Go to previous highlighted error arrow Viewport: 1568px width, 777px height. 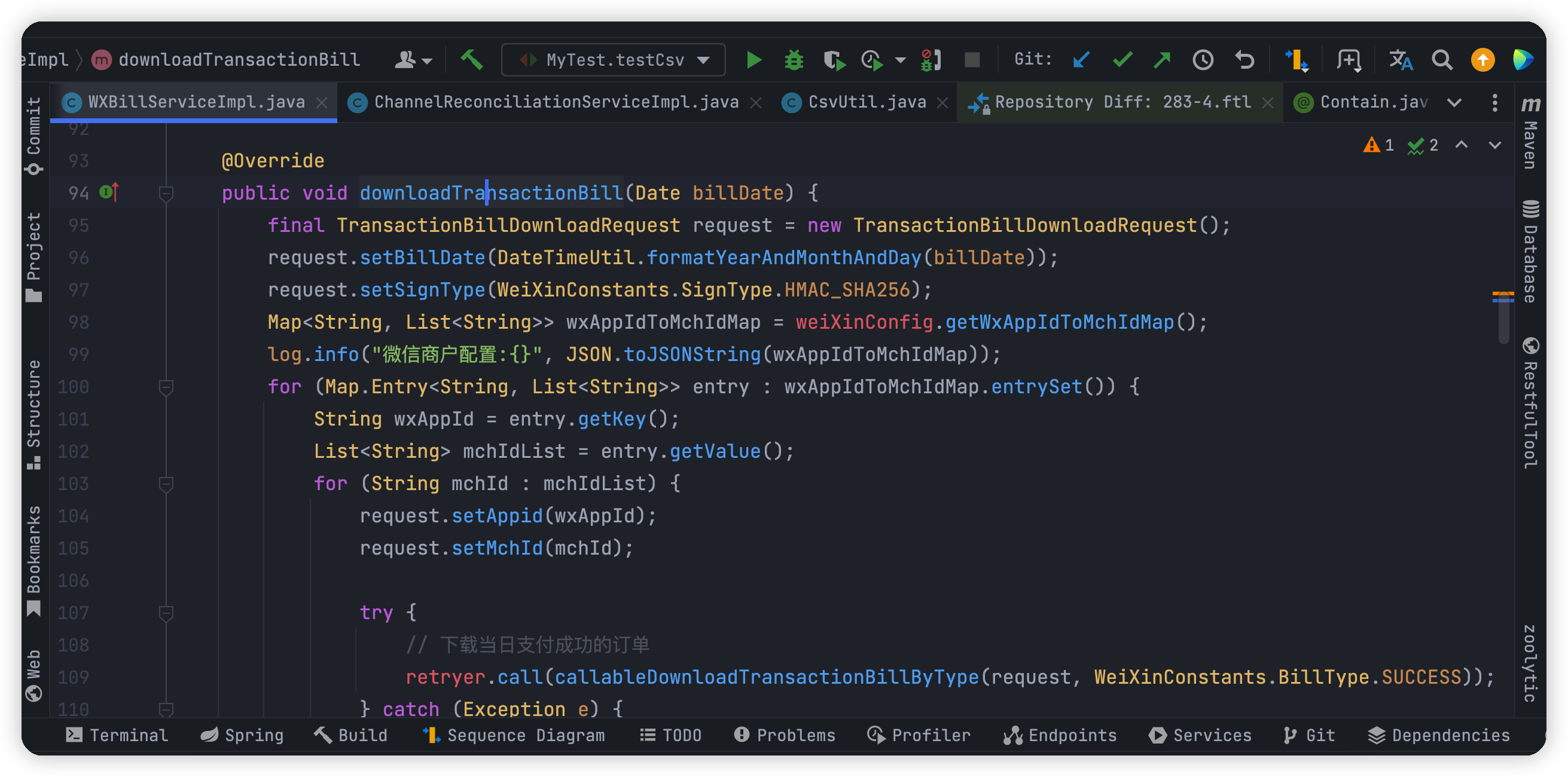pyautogui.click(x=1461, y=145)
